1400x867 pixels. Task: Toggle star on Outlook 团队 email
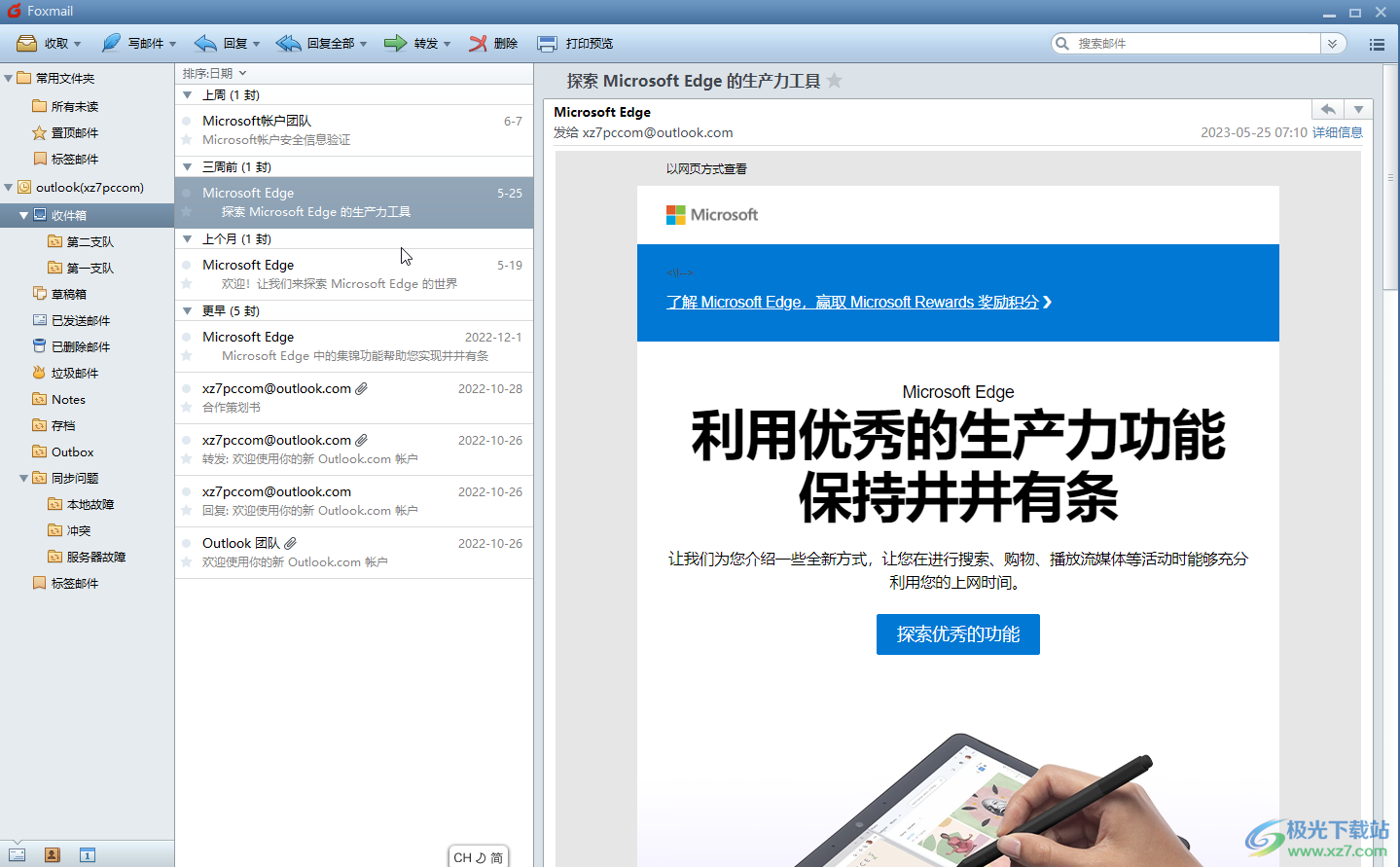[187, 562]
